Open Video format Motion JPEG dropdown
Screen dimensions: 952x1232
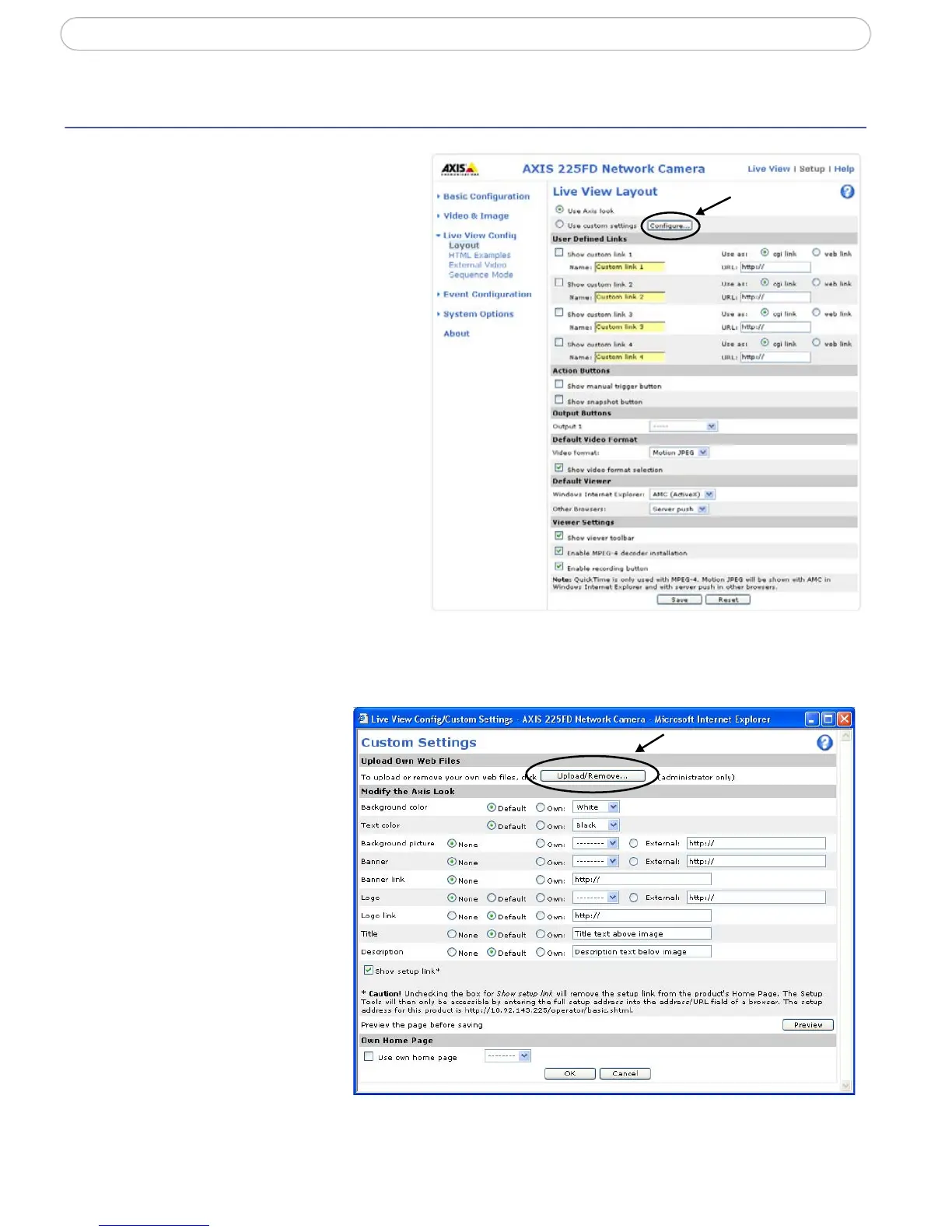[679, 452]
